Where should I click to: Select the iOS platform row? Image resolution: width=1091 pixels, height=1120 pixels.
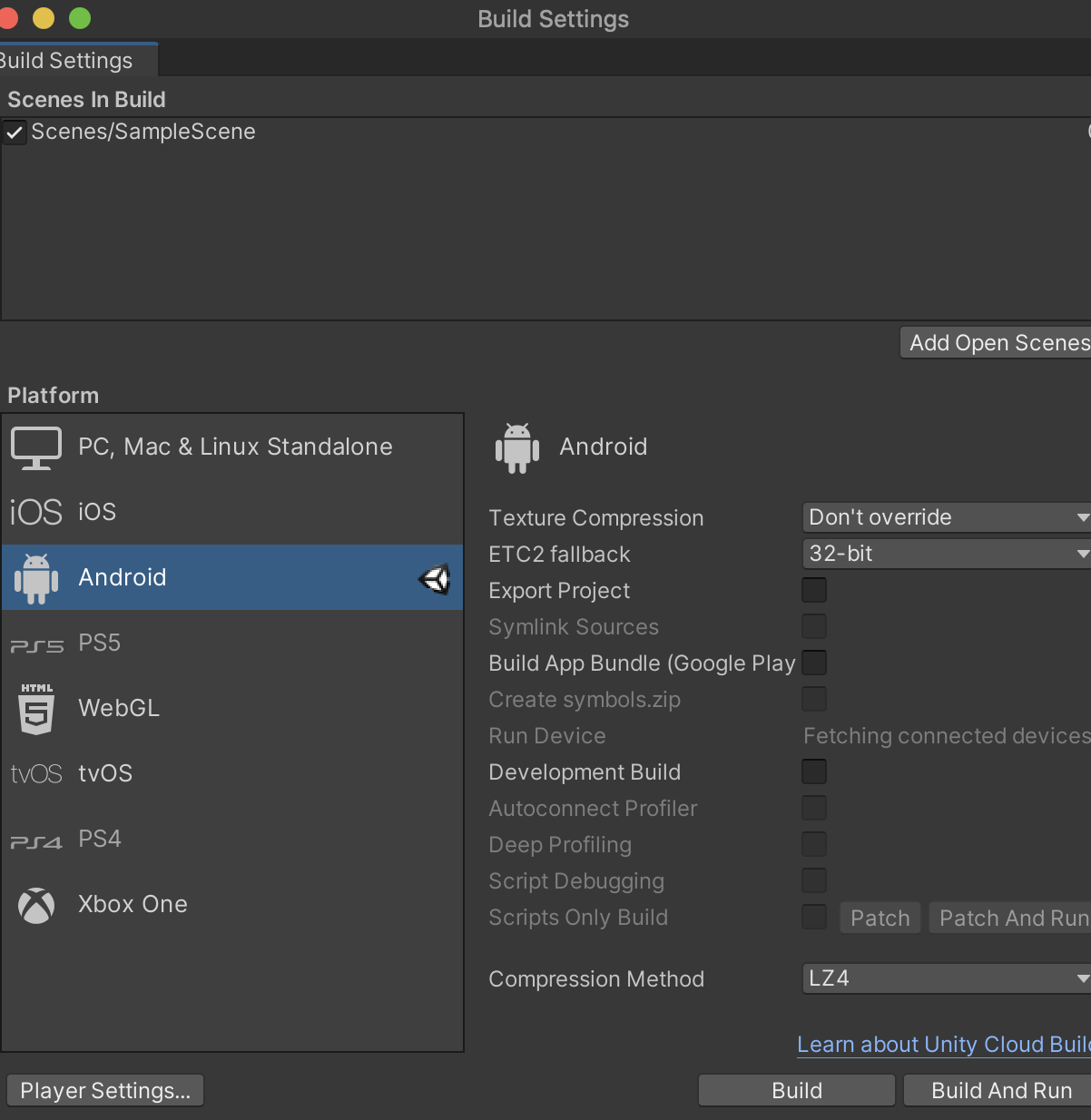tap(232, 512)
